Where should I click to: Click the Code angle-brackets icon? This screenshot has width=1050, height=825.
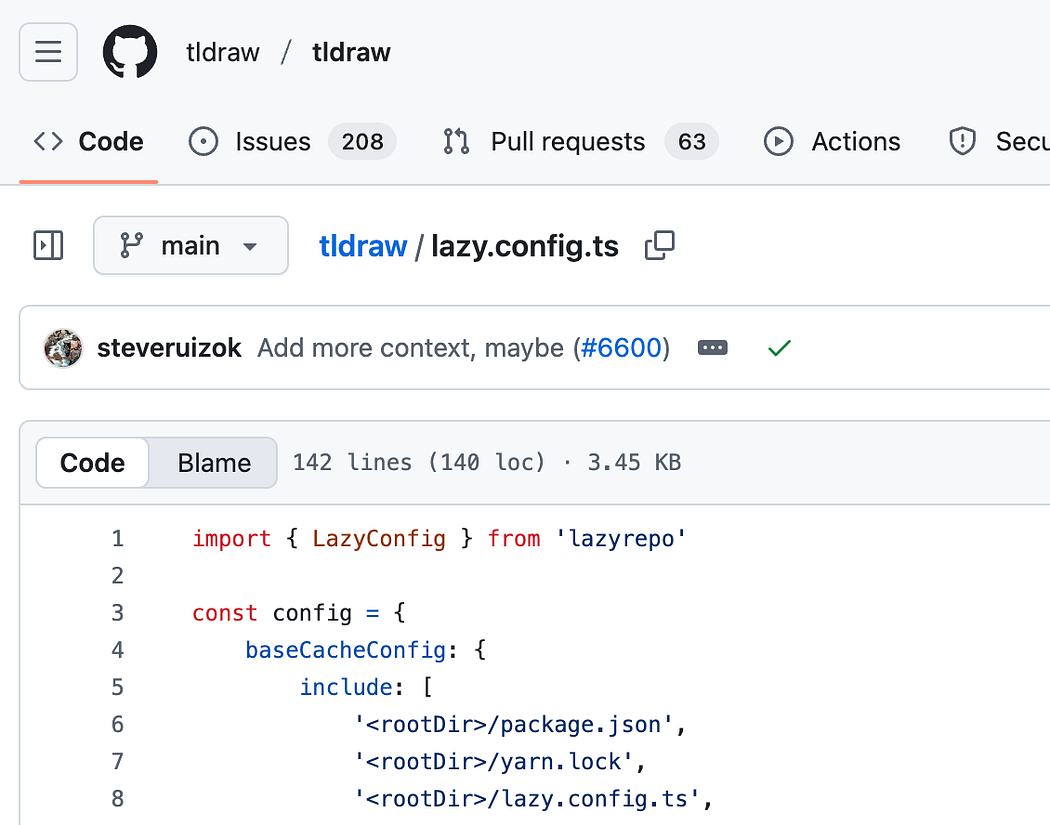[x=48, y=141]
